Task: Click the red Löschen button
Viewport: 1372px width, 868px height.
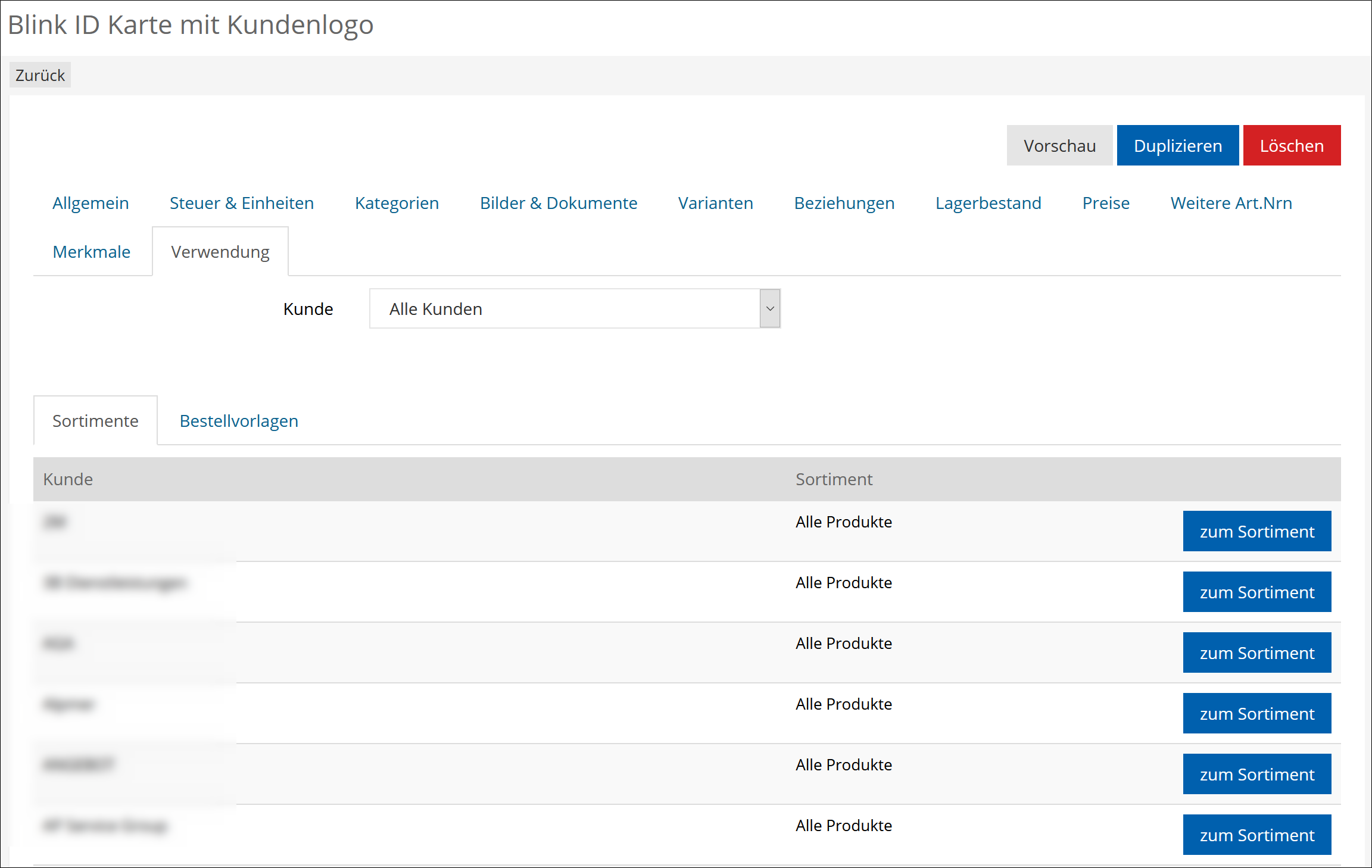Action: coord(1291,146)
